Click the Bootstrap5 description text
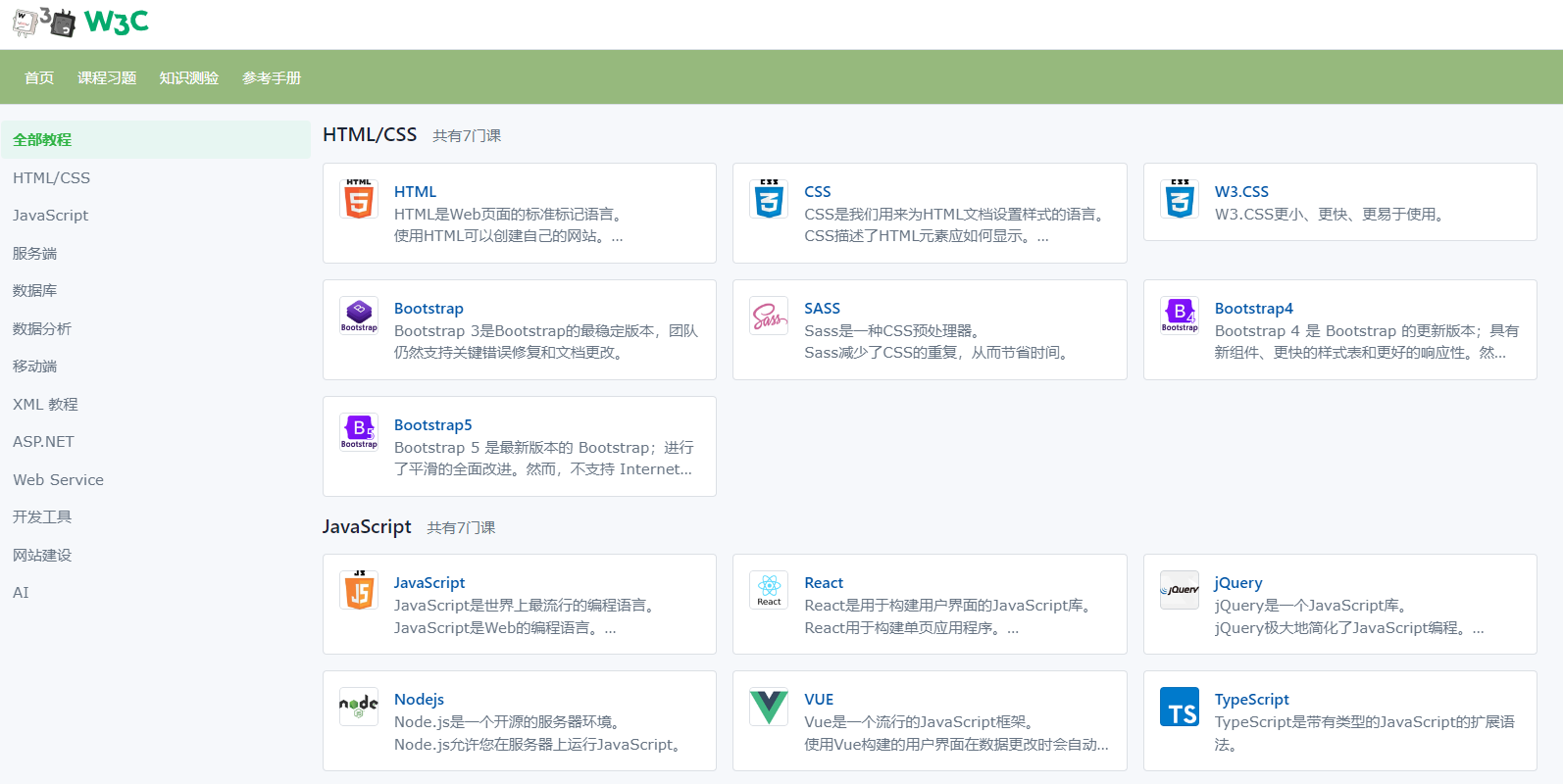 [x=544, y=459]
